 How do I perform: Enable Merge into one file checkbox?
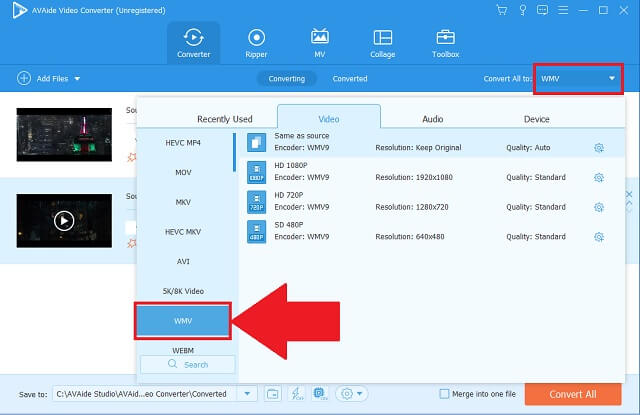pyautogui.click(x=444, y=394)
